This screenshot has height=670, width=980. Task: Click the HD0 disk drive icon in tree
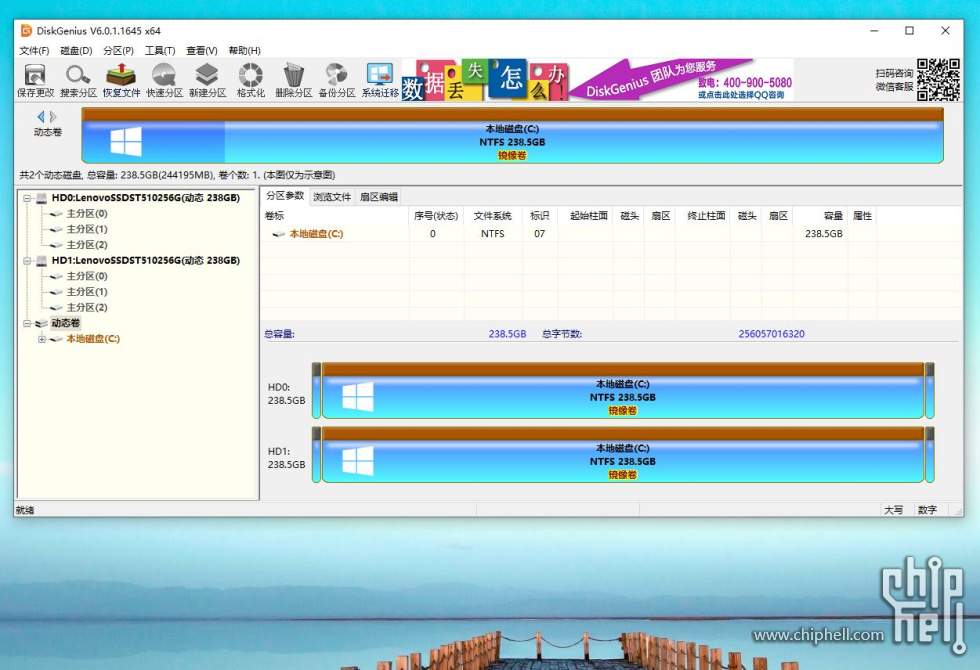[42, 198]
